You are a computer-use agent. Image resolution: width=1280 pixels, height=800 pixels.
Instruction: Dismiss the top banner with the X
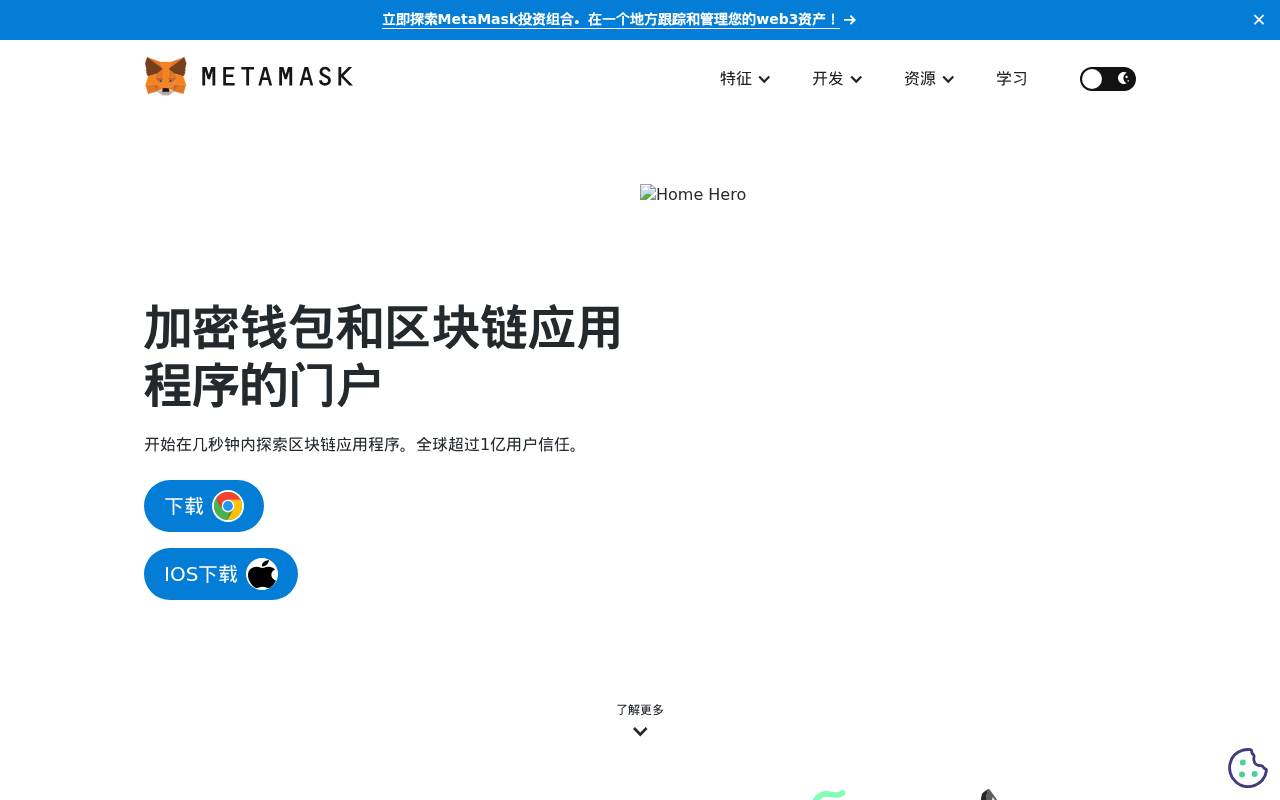pyautogui.click(x=1259, y=20)
